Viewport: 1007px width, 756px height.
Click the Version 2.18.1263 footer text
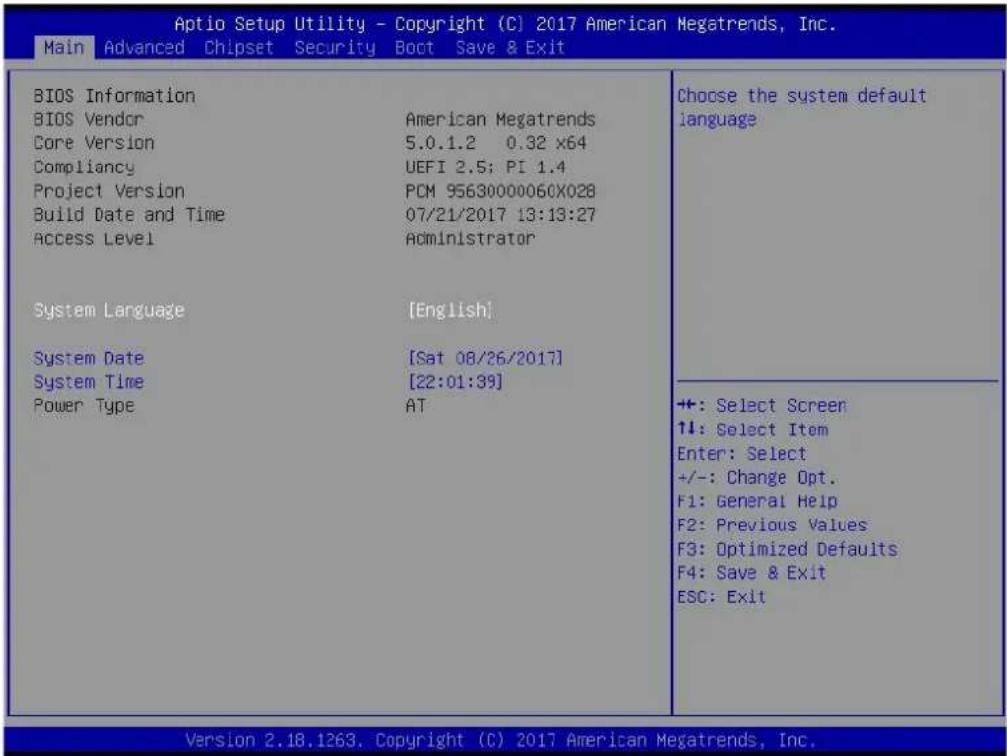point(500,741)
